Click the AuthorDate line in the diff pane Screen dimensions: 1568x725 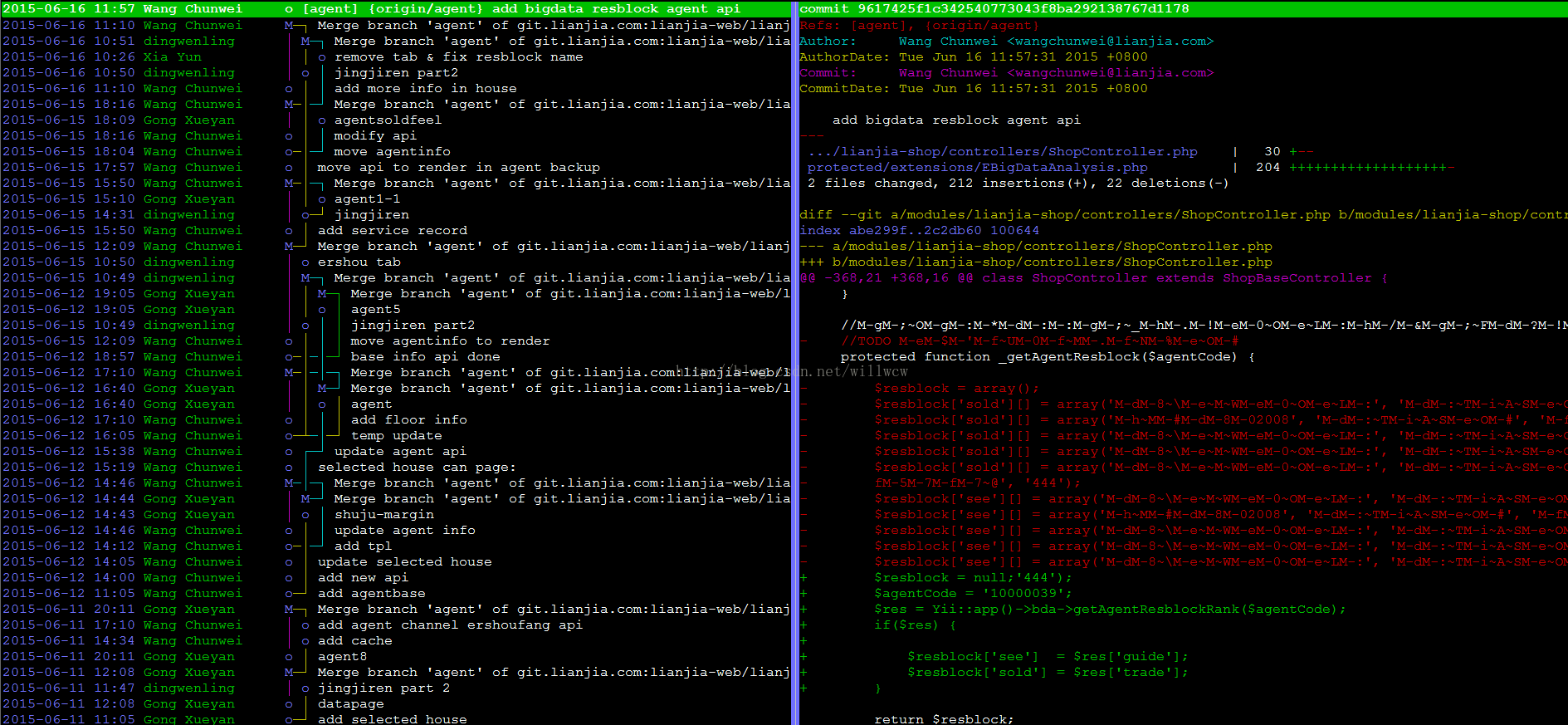[x=973, y=57]
